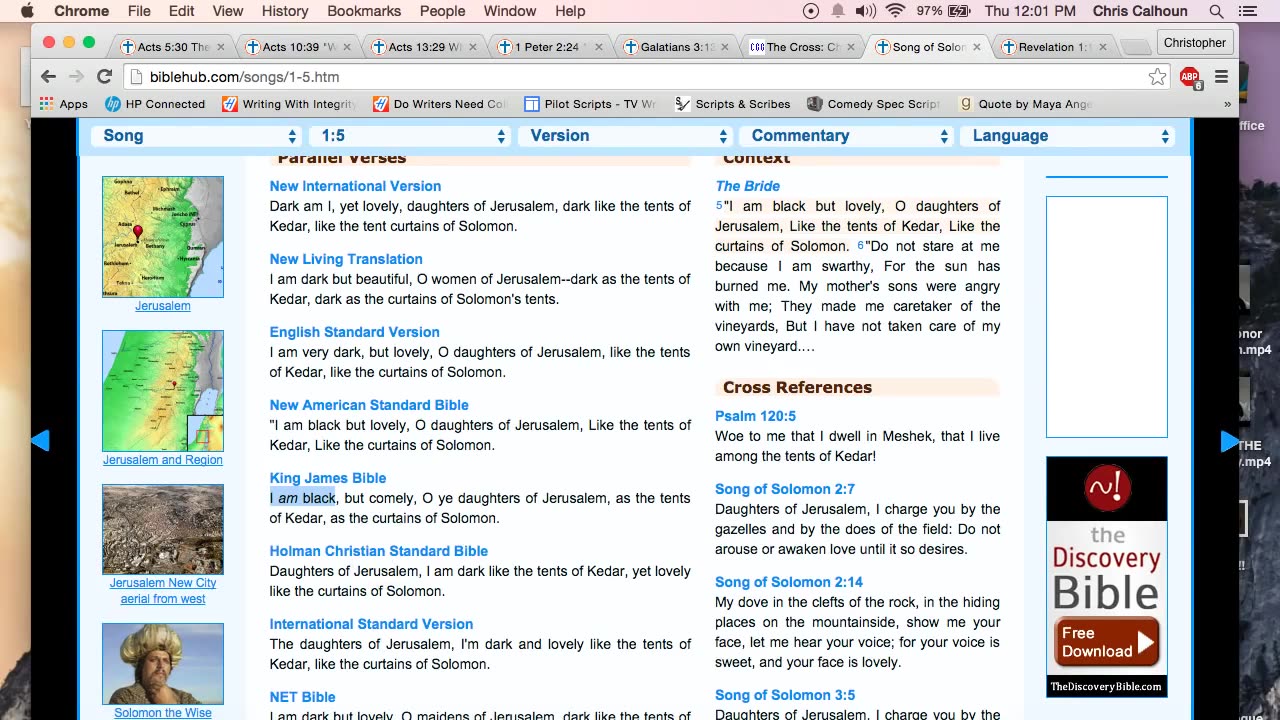Open the Apps bookmarks shortcut
This screenshot has width=1280, height=720.
tap(64, 104)
